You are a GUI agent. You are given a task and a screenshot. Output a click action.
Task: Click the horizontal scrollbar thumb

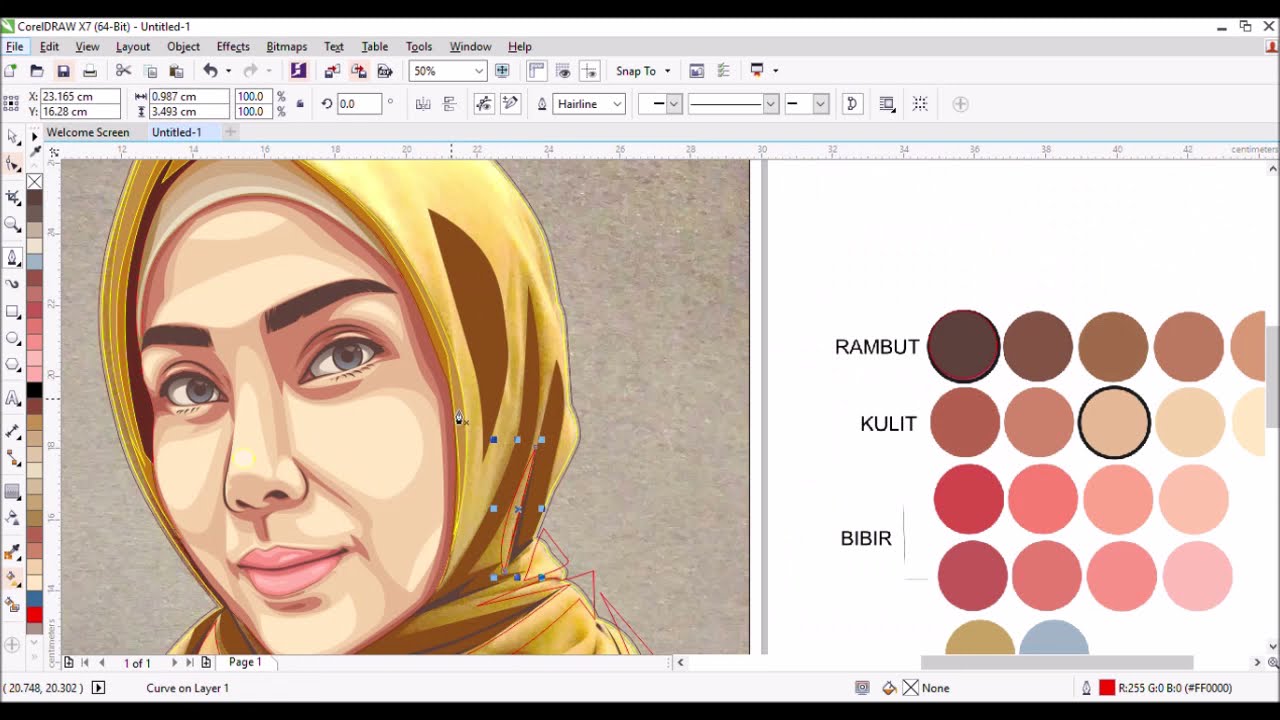1057,662
